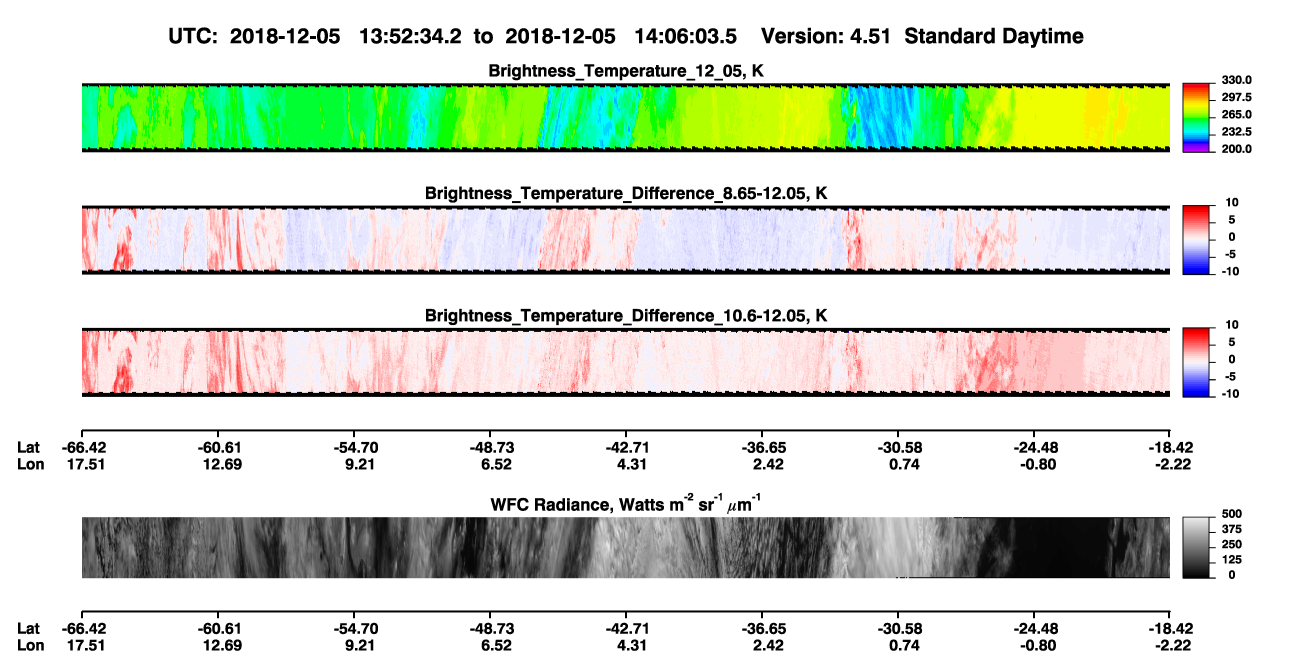Screen dimensions: 1300x667
Task: Click the 10 tick on the 8.65-12.05 colorbar
Action: pyautogui.click(x=1233, y=202)
